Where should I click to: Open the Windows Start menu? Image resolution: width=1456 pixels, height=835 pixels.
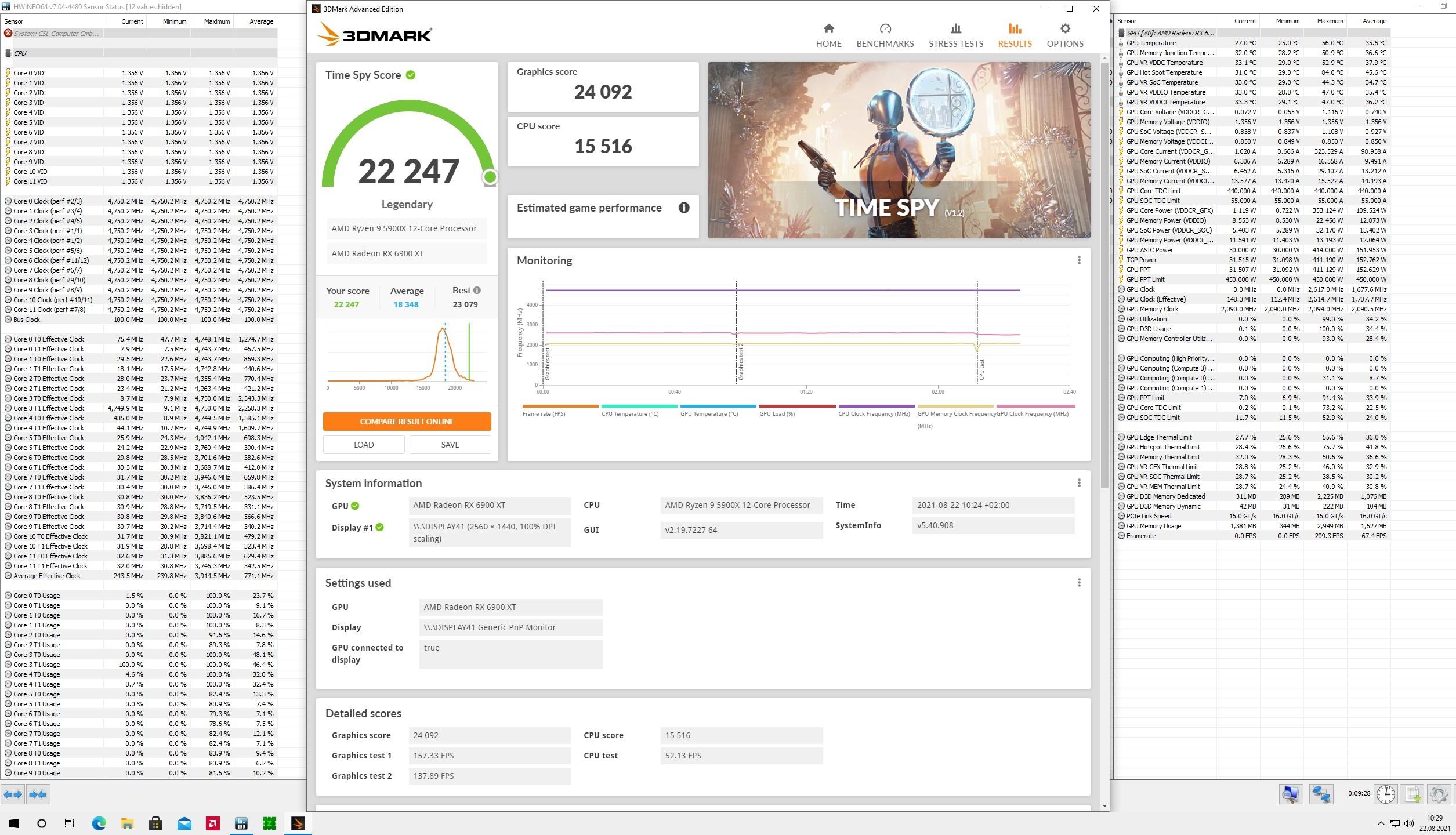[x=14, y=823]
